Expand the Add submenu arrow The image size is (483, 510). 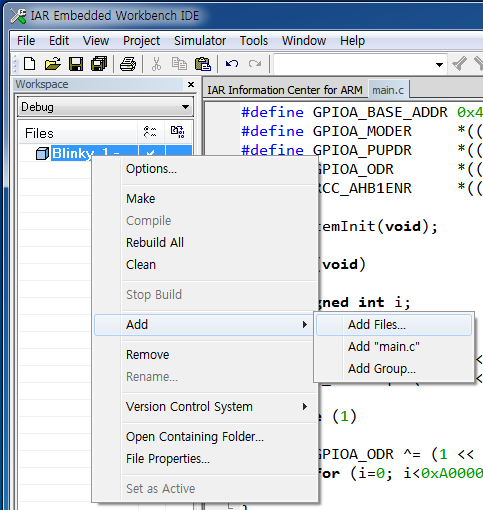coord(305,324)
